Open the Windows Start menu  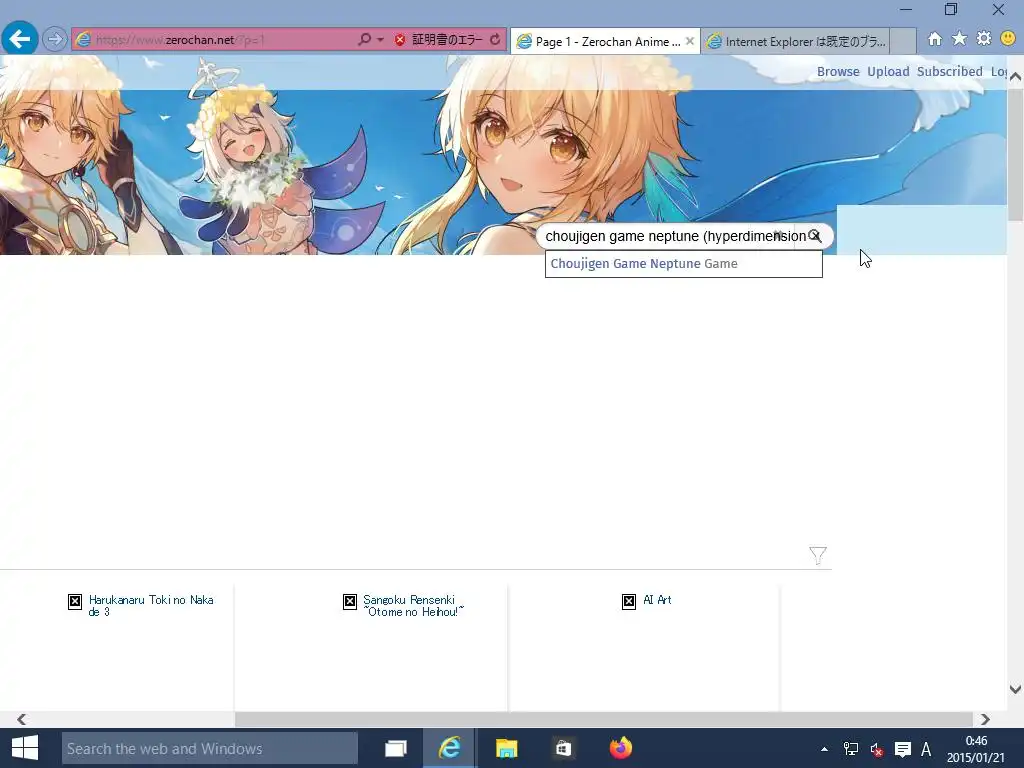[25, 748]
